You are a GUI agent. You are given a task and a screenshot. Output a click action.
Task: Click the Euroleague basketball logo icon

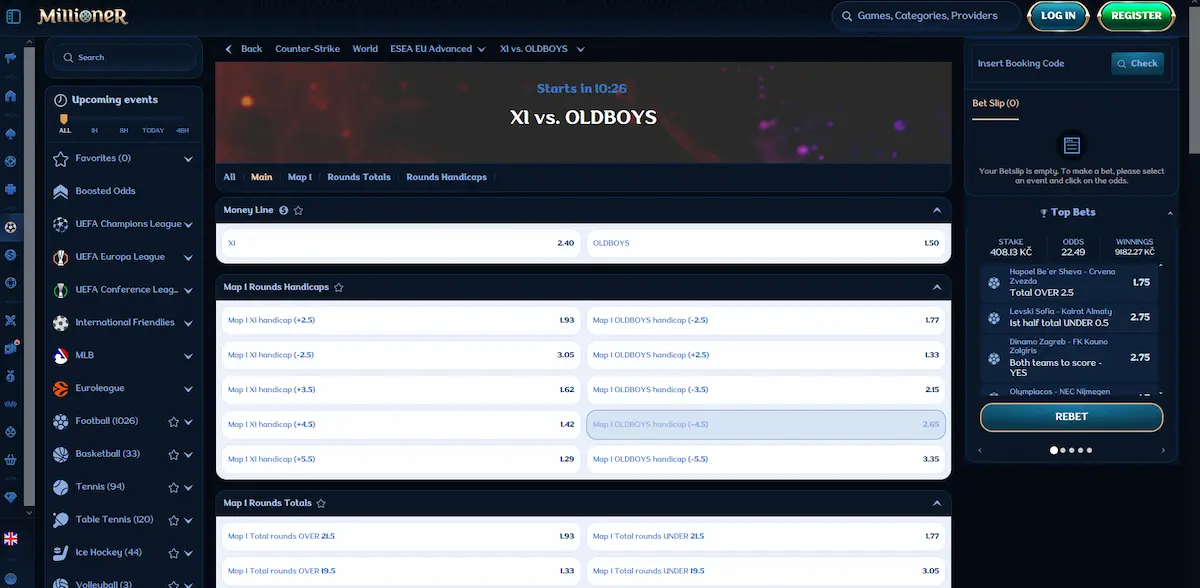pos(60,388)
